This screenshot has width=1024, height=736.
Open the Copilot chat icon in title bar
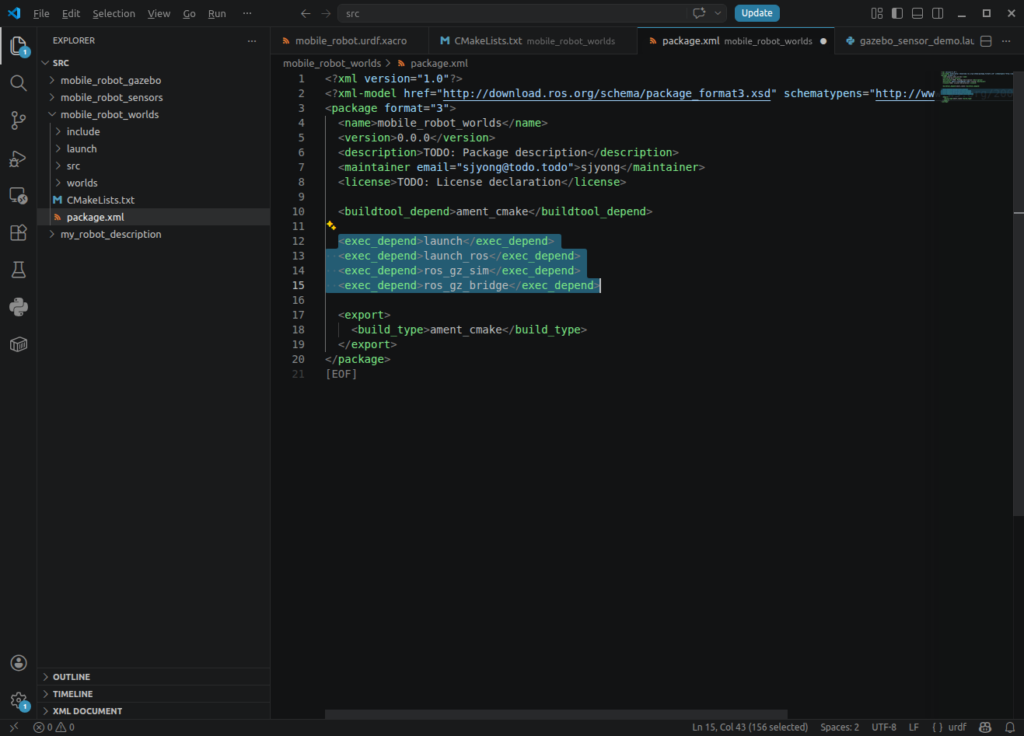tap(699, 13)
